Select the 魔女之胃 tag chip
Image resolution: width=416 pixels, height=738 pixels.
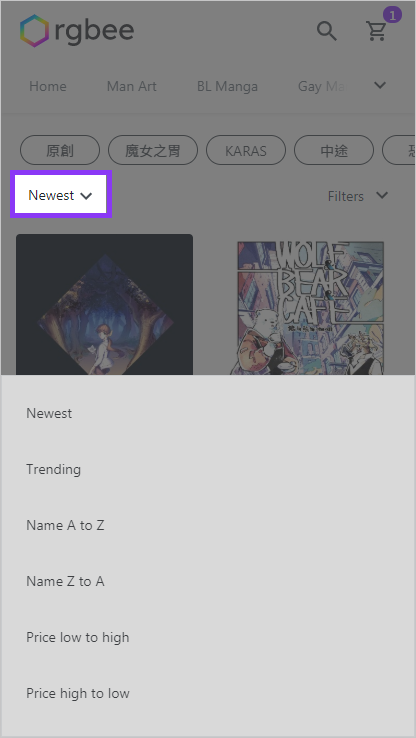click(153, 151)
